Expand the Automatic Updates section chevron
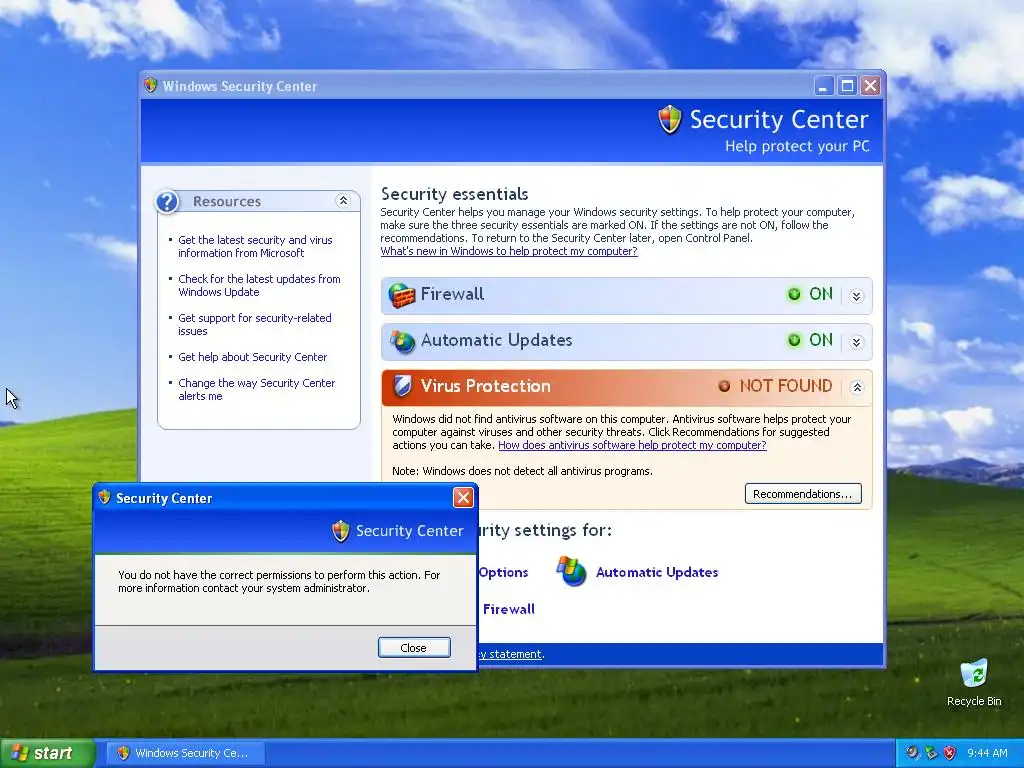The height and width of the screenshot is (768, 1024). pyautogui.click(x=857, y=342)
